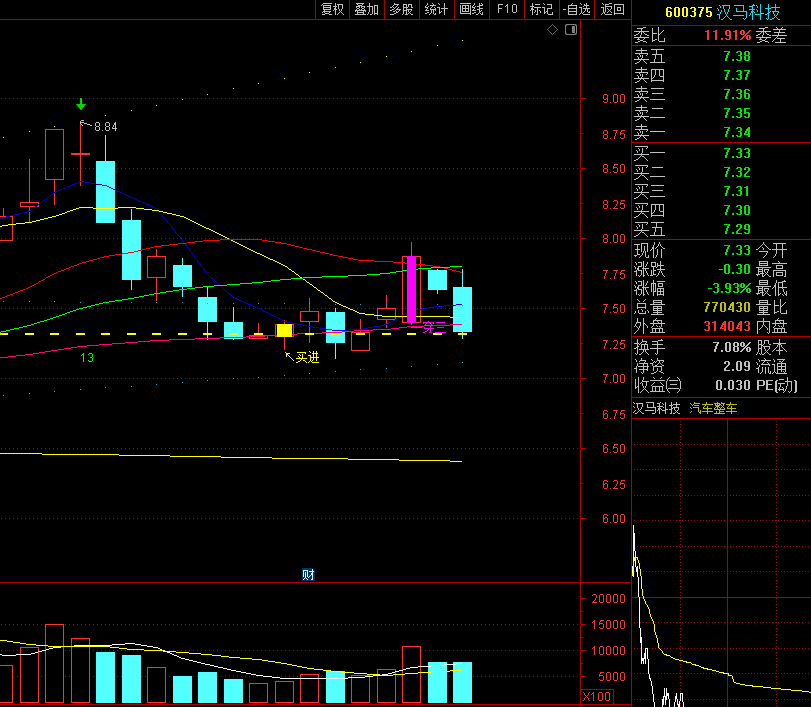This screenshot has width=811, height=707.
Task: Select stock title 600375 汉马科技
Action: click(x=723, y=12)
